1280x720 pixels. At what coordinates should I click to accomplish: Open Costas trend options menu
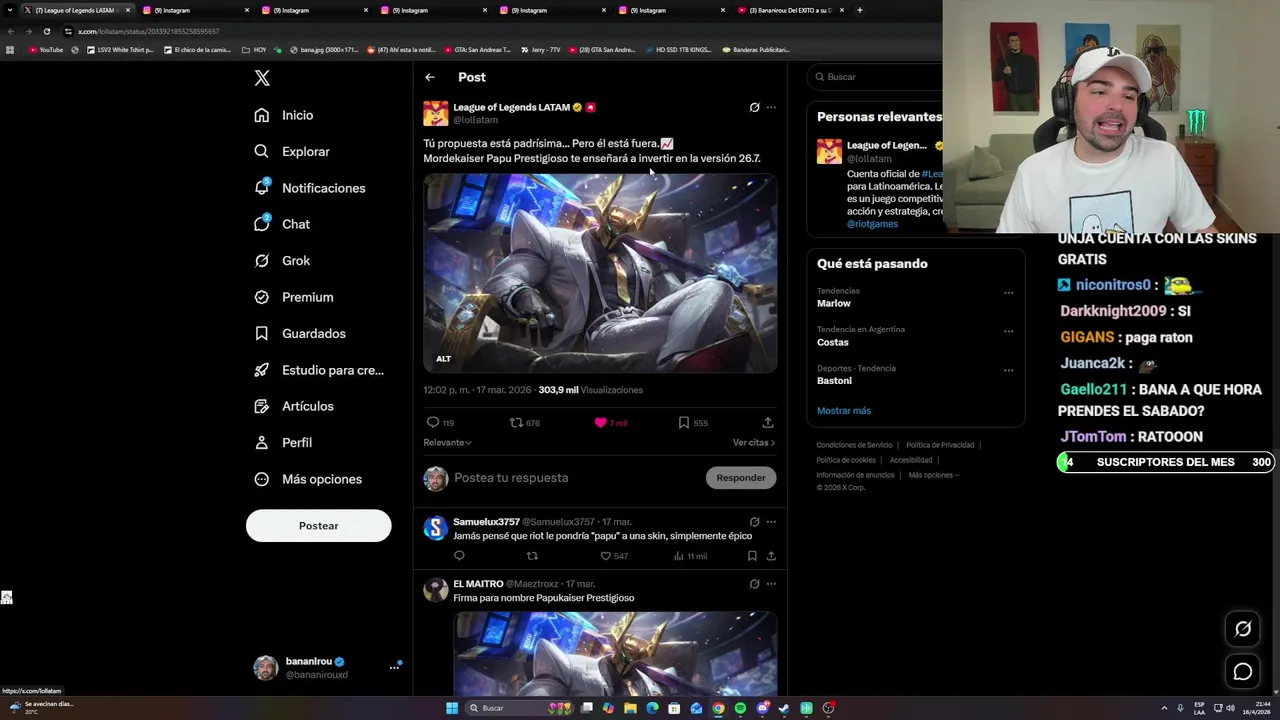click(1008, 331)
